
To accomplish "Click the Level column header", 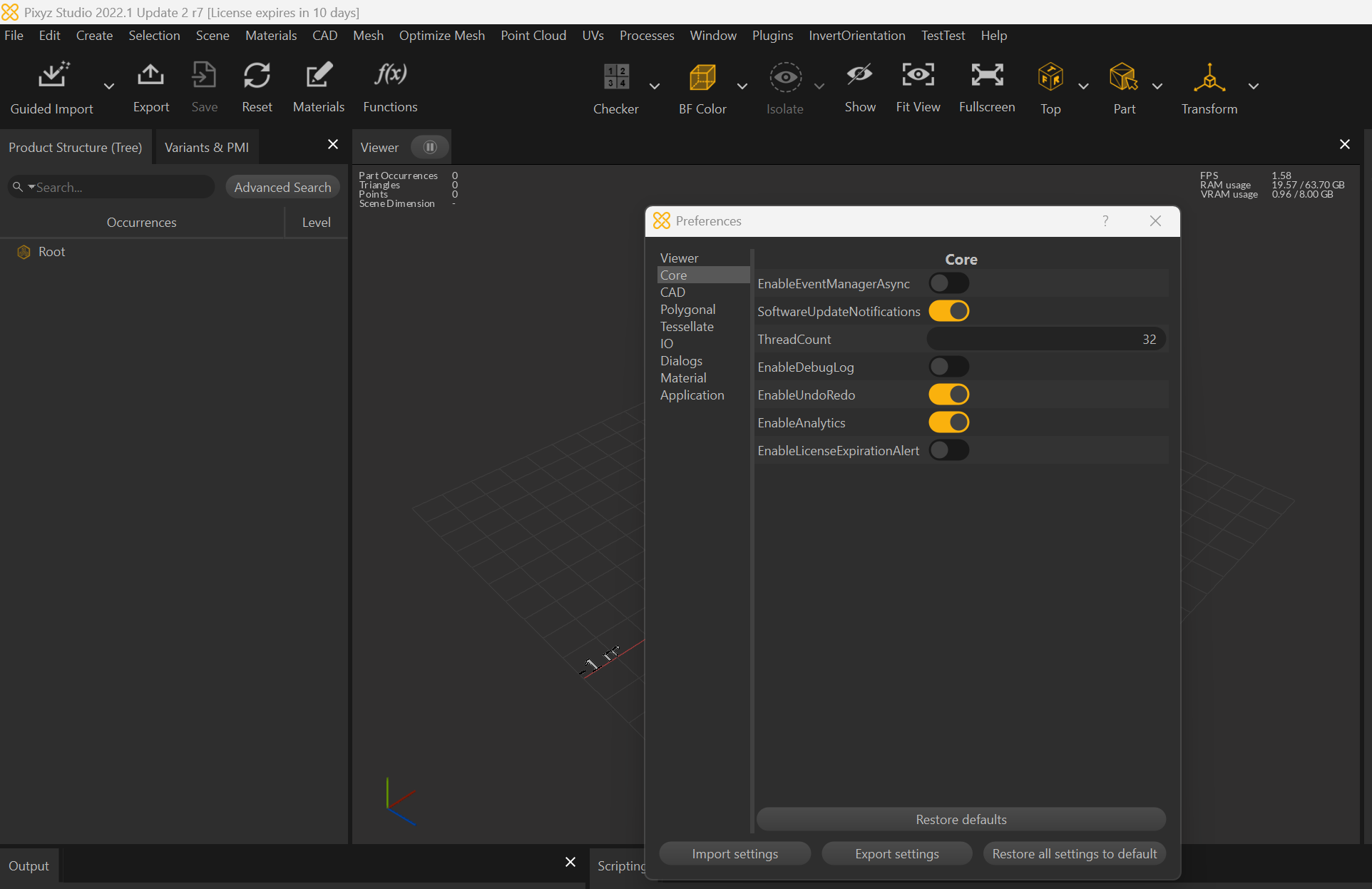I will click(x=316, y=222).
